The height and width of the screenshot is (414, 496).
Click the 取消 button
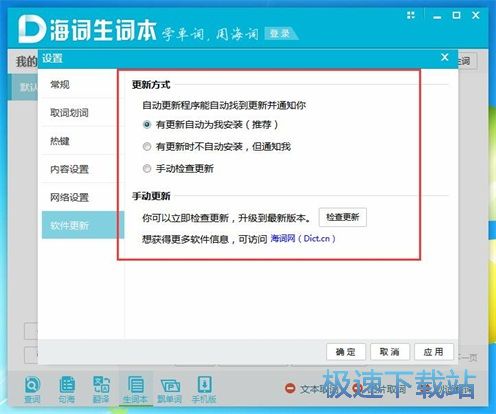390,352
